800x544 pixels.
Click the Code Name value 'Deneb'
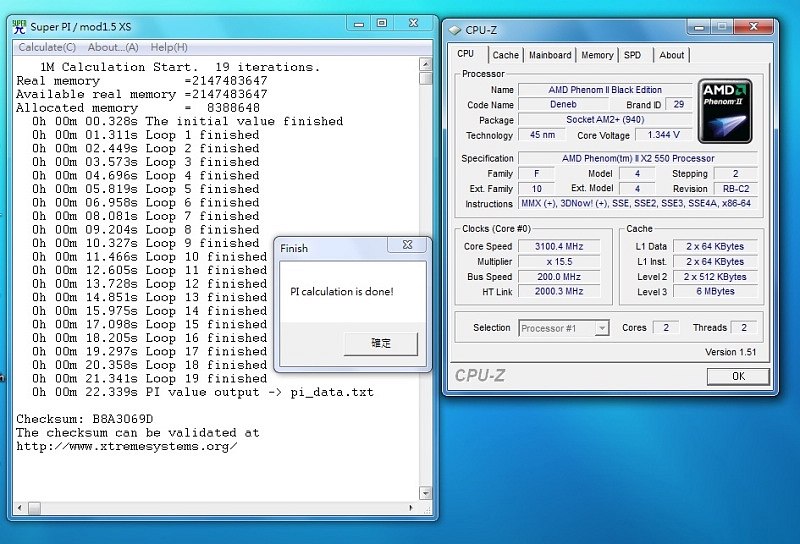point(563,105)
